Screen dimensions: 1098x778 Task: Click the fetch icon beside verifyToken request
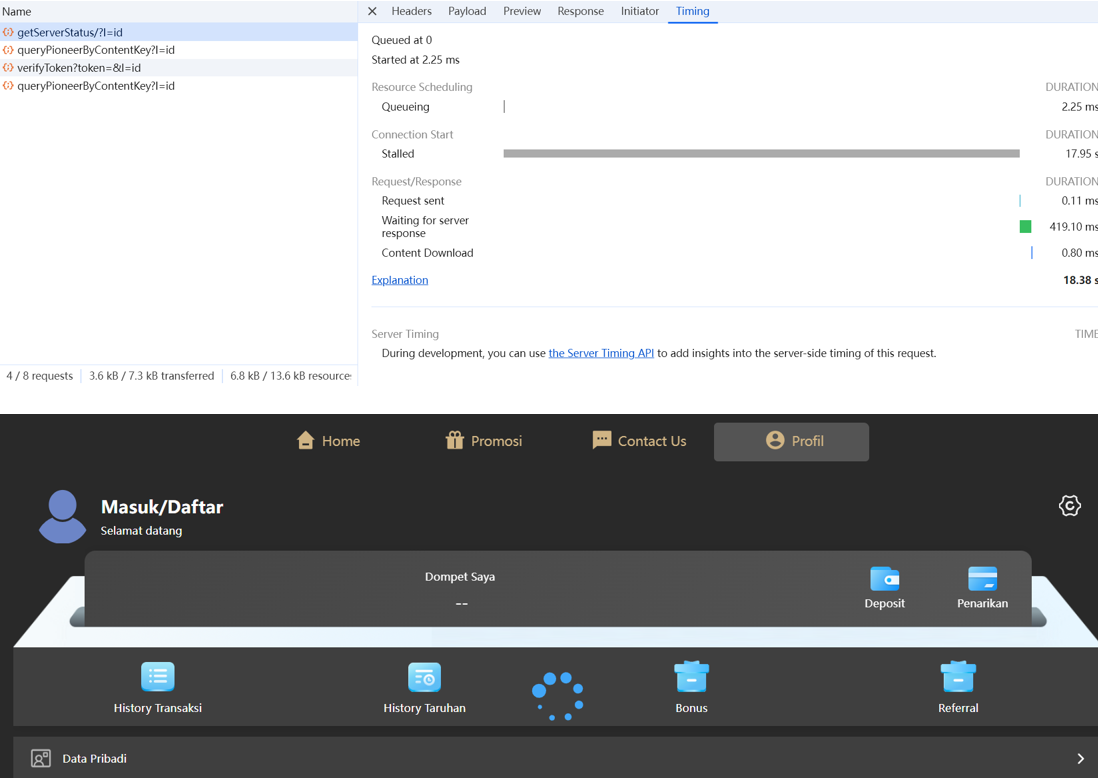8,68
